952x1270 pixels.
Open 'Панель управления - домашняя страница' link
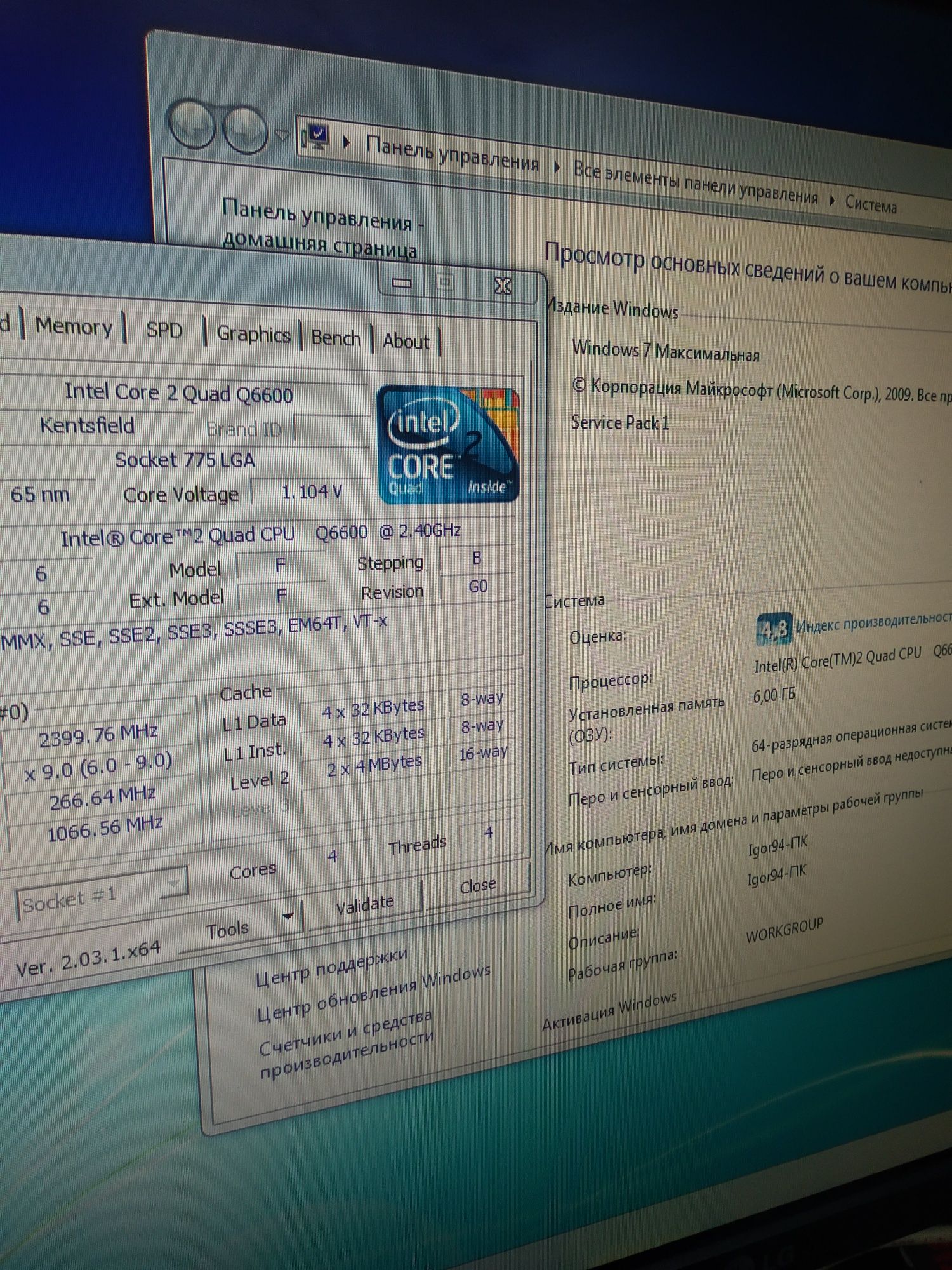(x=322, y=229)
